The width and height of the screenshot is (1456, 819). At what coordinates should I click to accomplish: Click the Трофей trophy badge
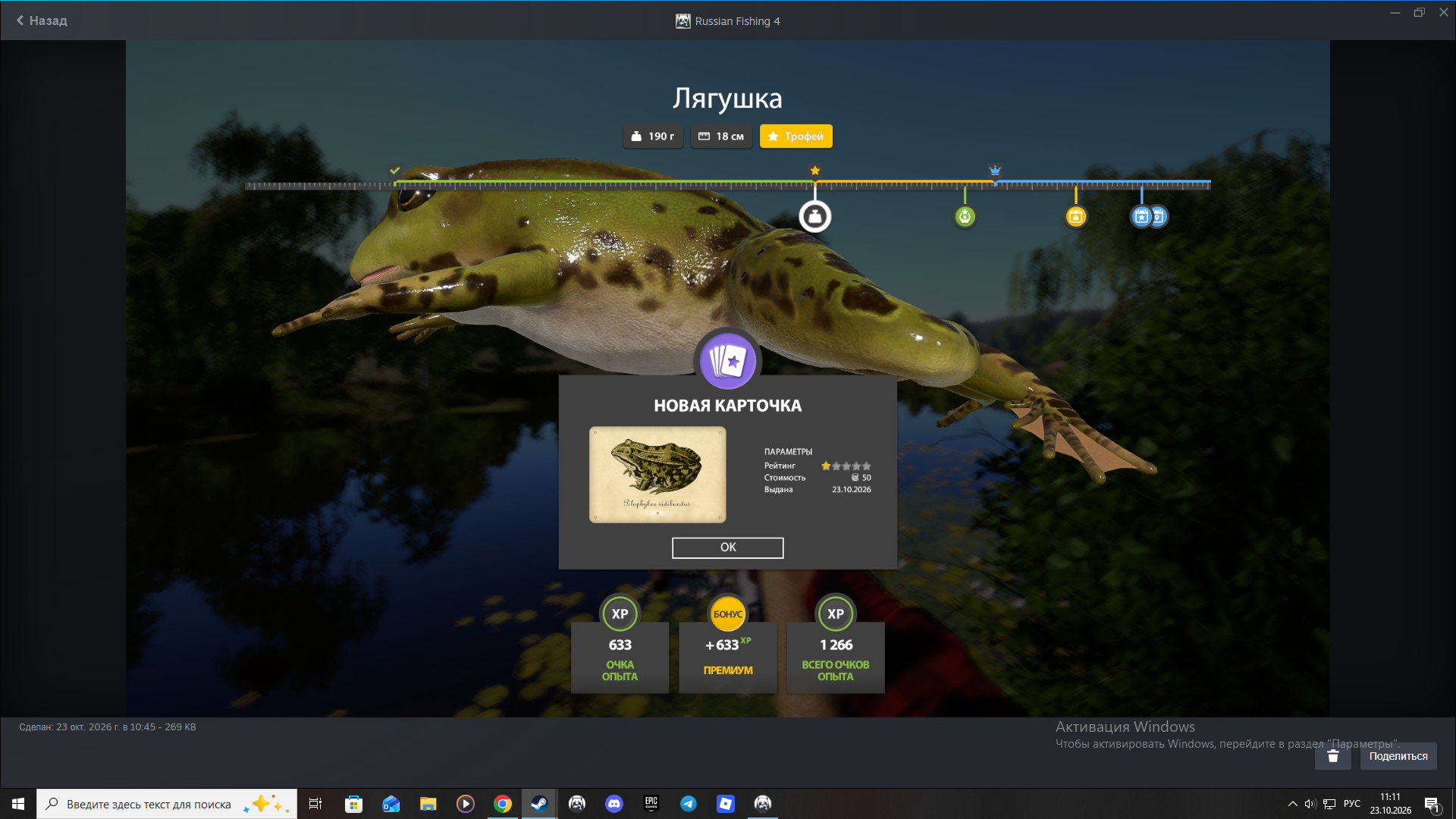tap(795, 136)
